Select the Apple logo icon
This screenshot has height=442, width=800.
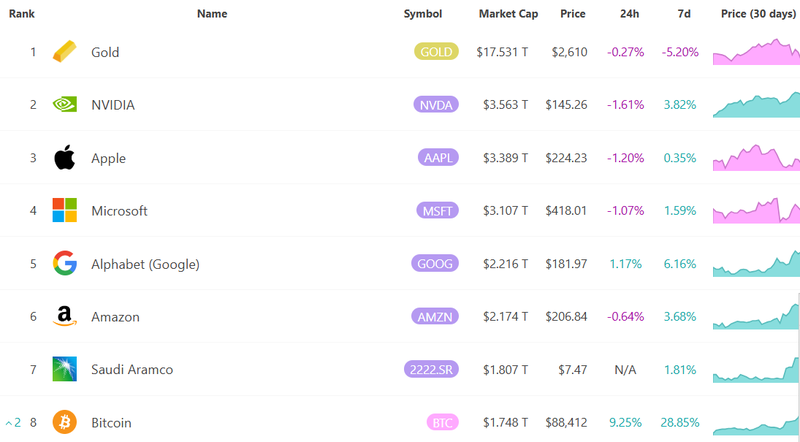[65, 157]
